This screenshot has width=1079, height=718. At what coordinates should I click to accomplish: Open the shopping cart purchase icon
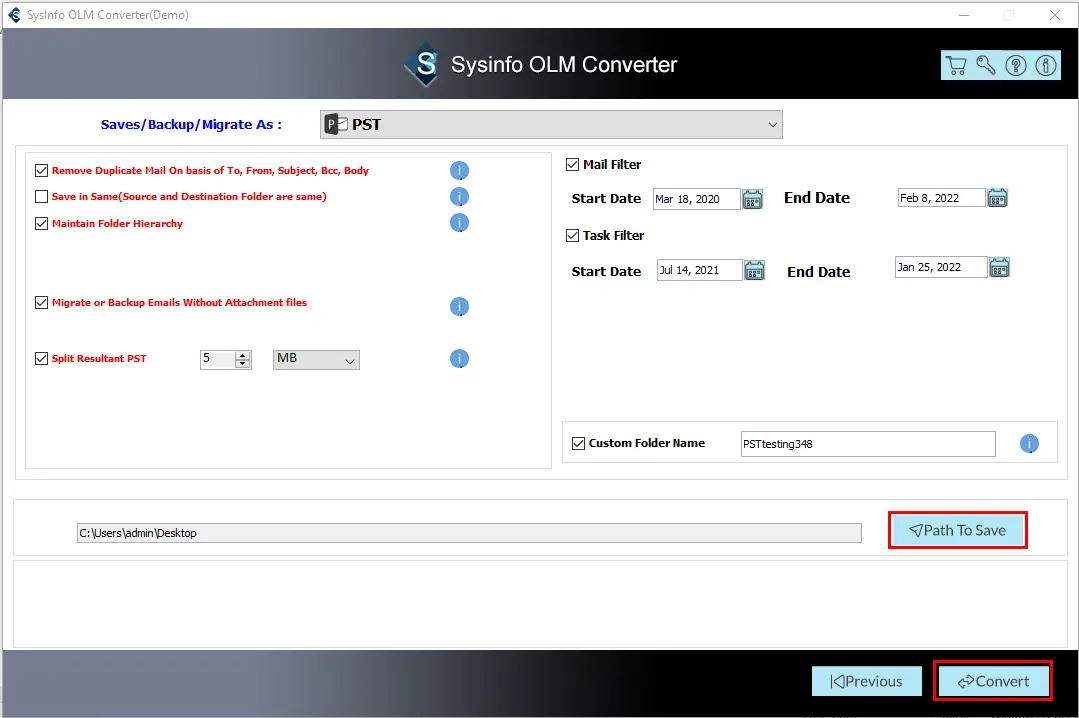(956, 65)
